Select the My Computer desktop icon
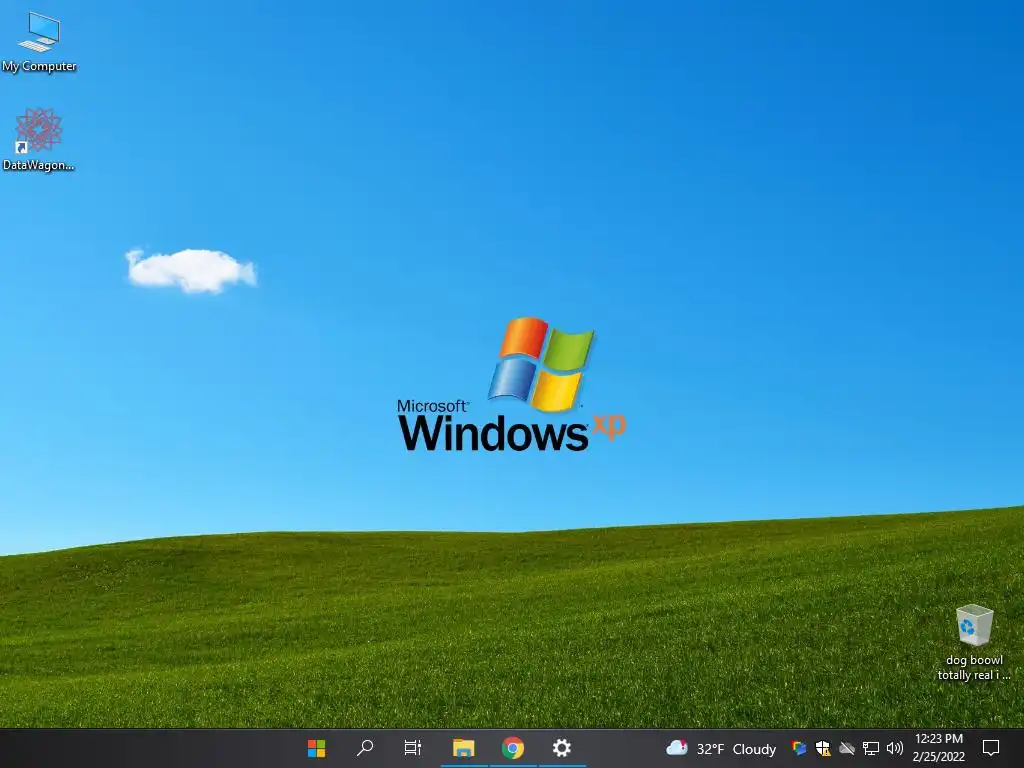The width and height of the screenshot is (1024, 768). (x=39, y=42)
